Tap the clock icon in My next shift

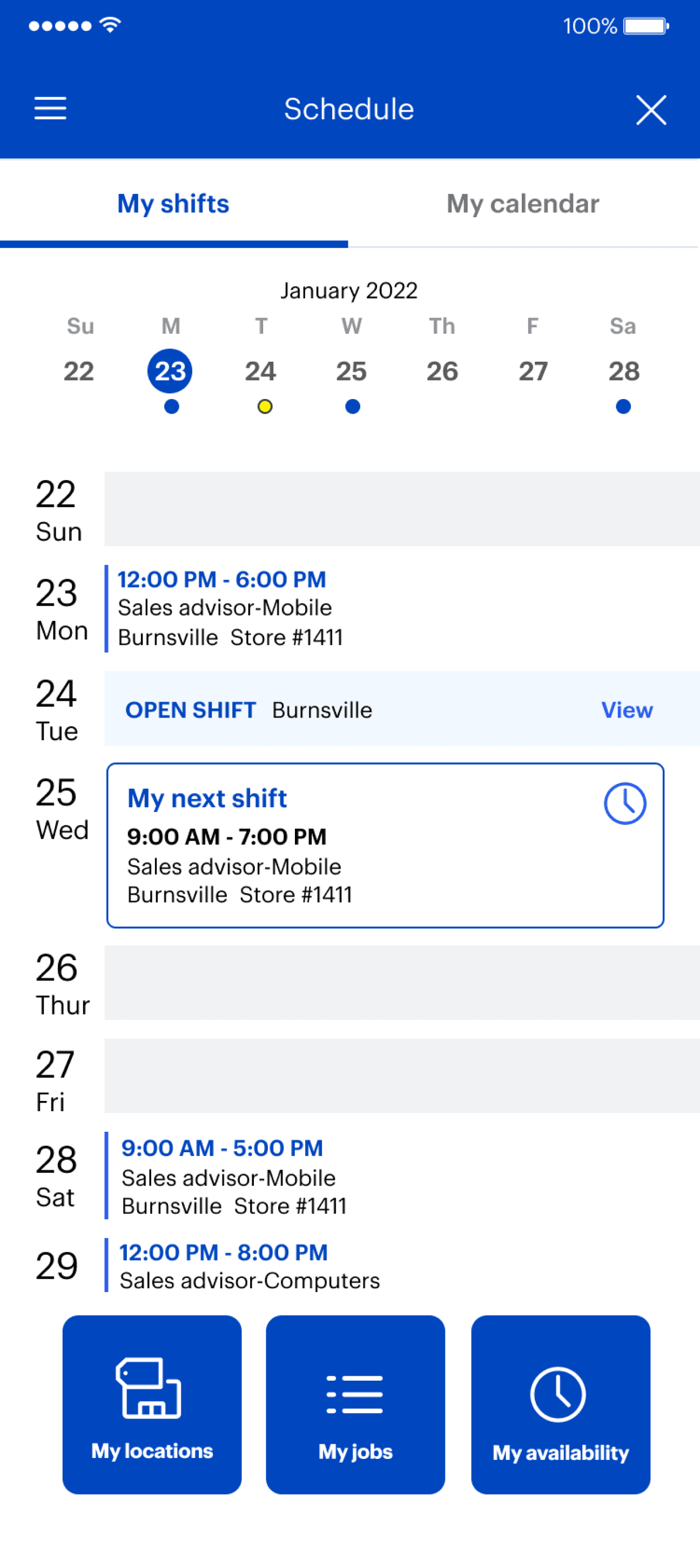pyautogui.click(x=624, y=803)
